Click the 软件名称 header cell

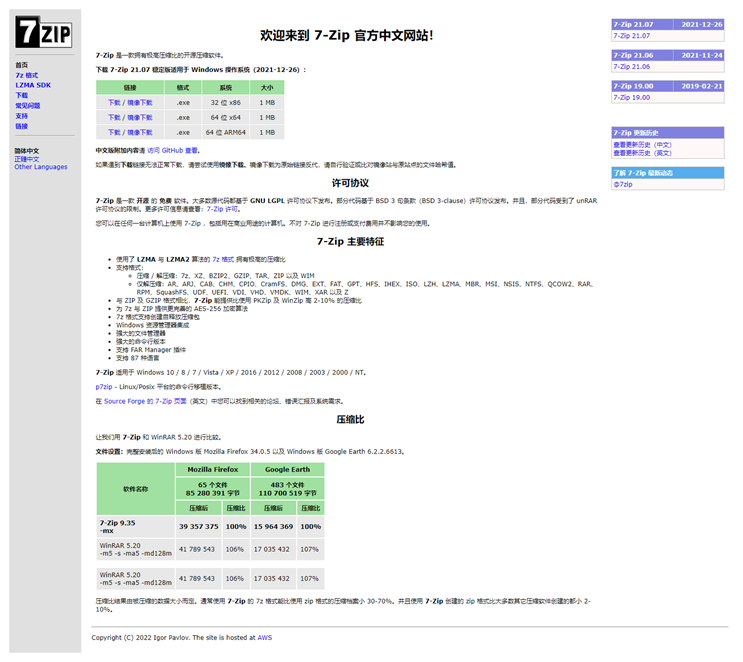[136, 489]
